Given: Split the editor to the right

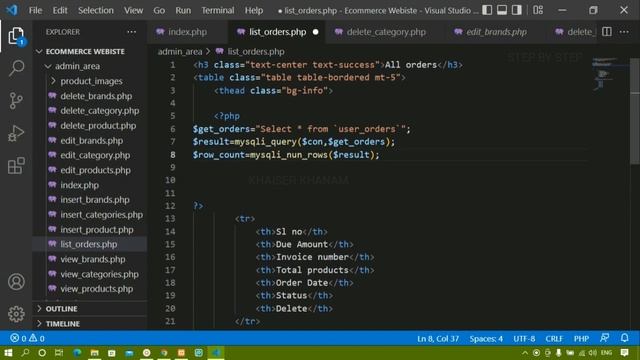Looking at the screenshot, I should (x=607, y=32).
